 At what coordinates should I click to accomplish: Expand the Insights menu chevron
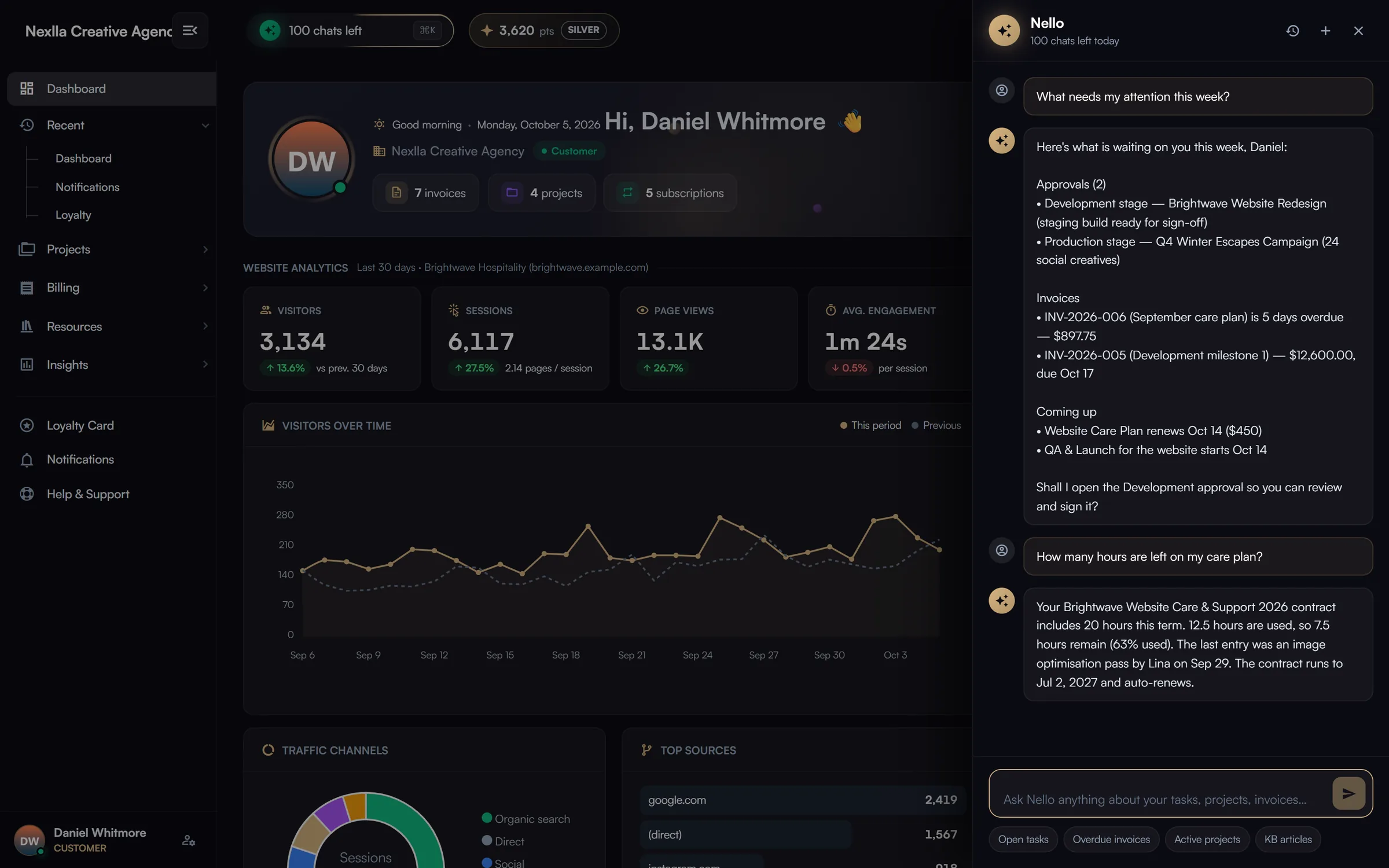tap(205, 365)
